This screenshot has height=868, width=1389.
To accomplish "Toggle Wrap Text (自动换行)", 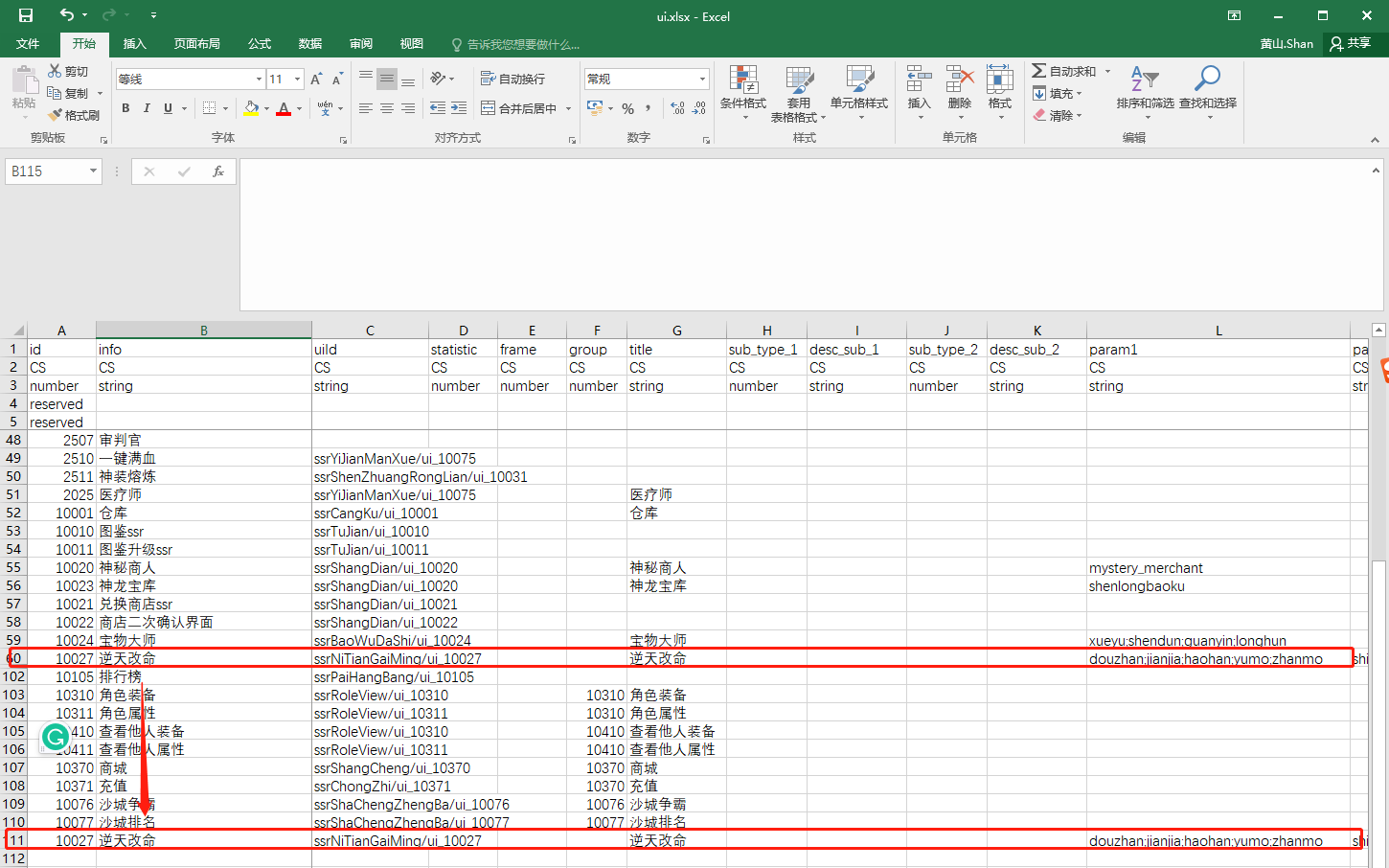I will pyautogui.click(x=512, y=79).
